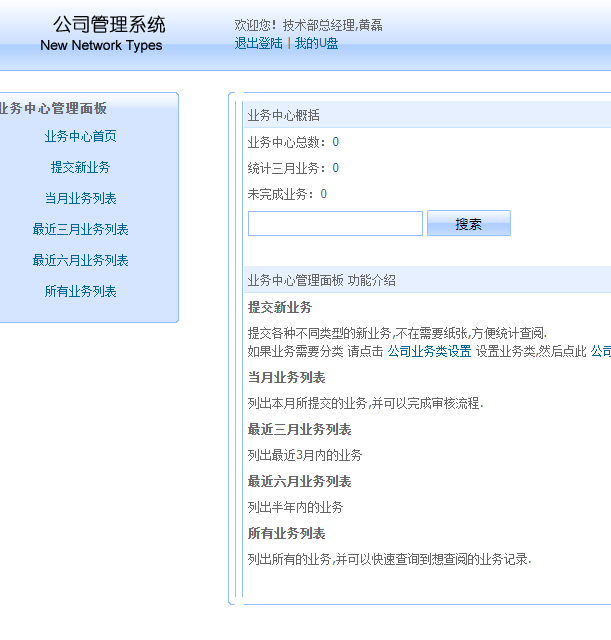Click the bold 所有业务列表 heading
Image resolution: width=611 pixels, height=640 pixels.
pyautogui.click(x=287, y=533)
